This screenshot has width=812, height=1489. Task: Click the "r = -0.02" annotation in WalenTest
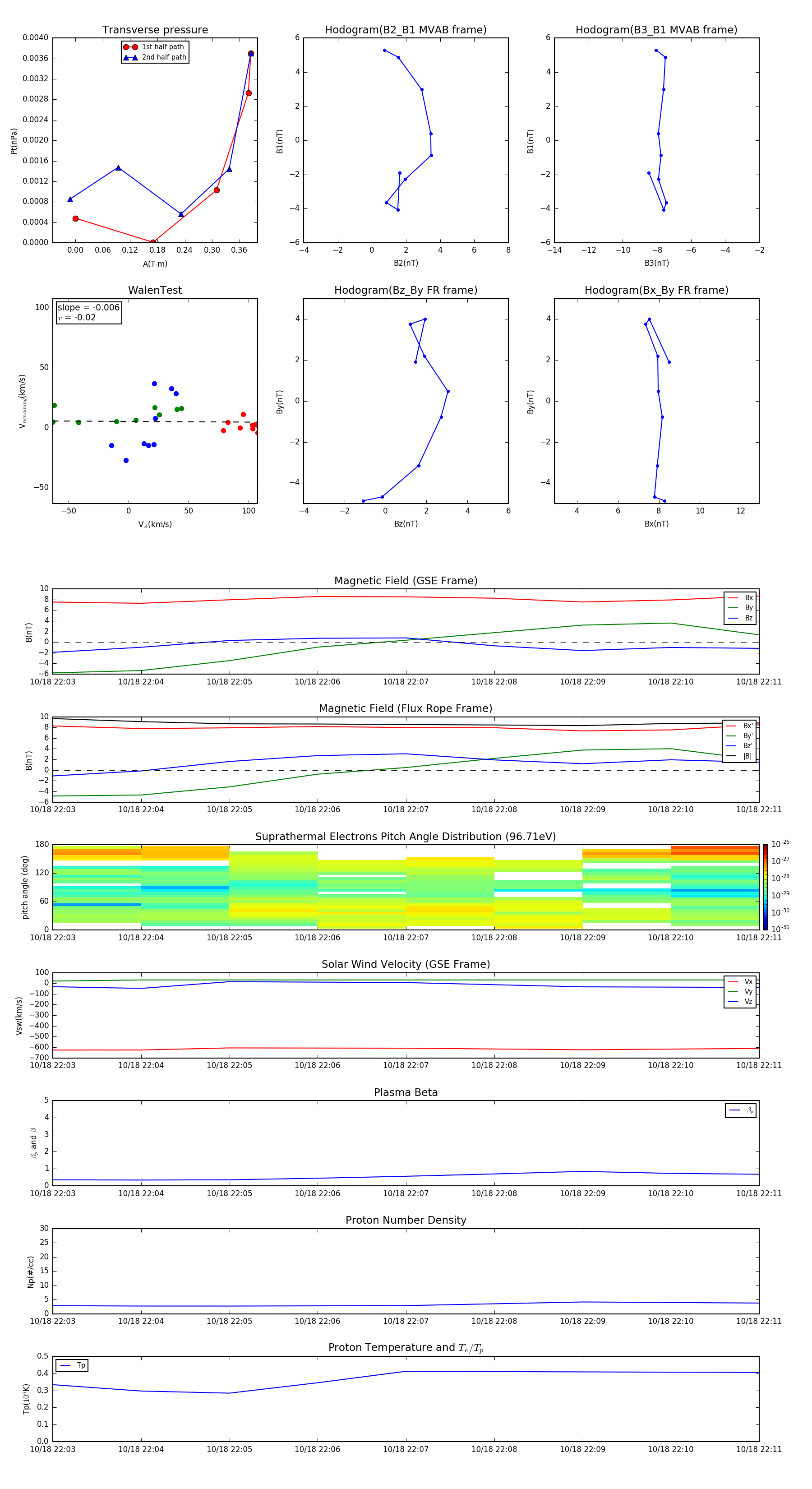coord(77,317)
